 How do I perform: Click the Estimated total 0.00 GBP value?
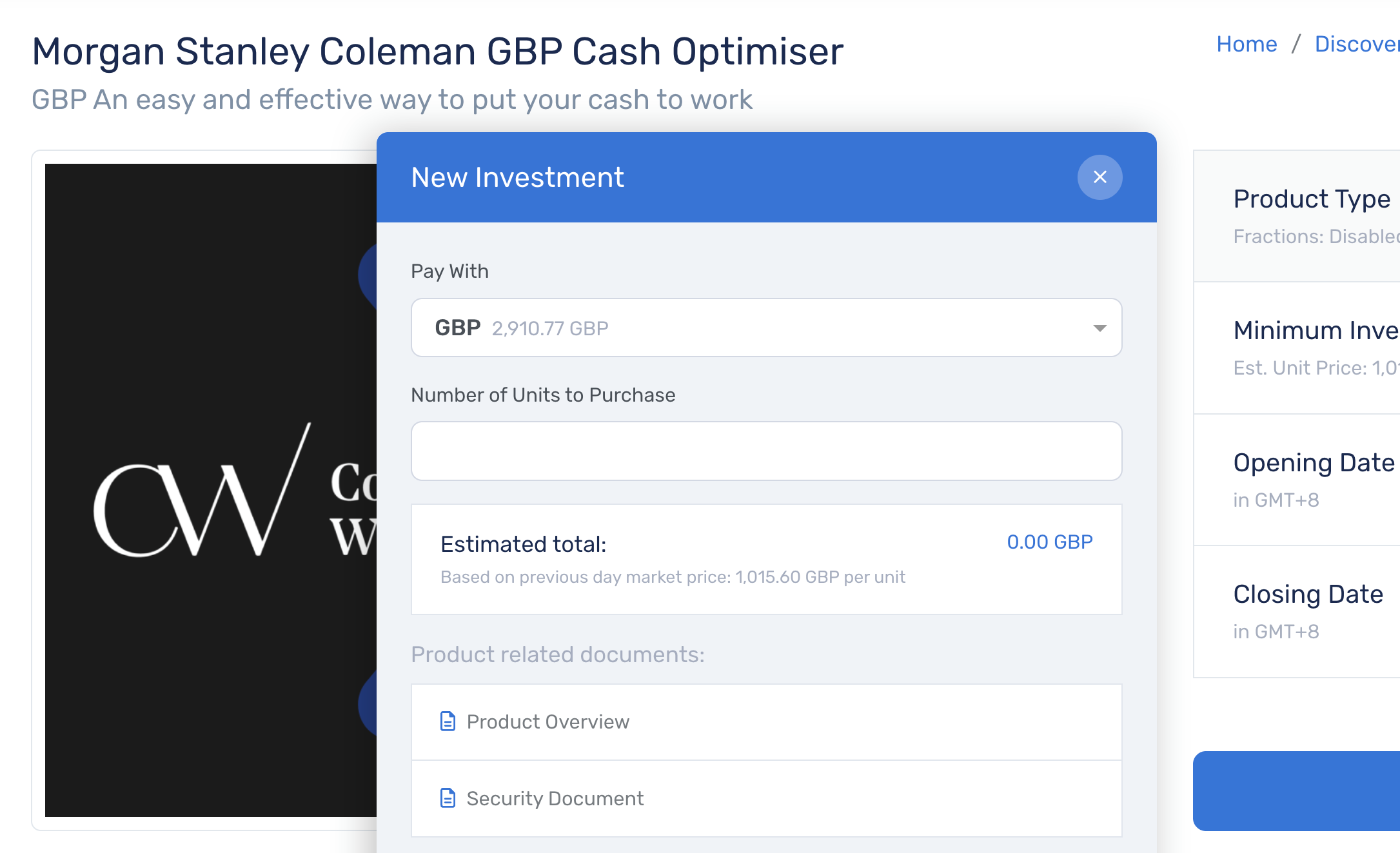point(1049,542)
